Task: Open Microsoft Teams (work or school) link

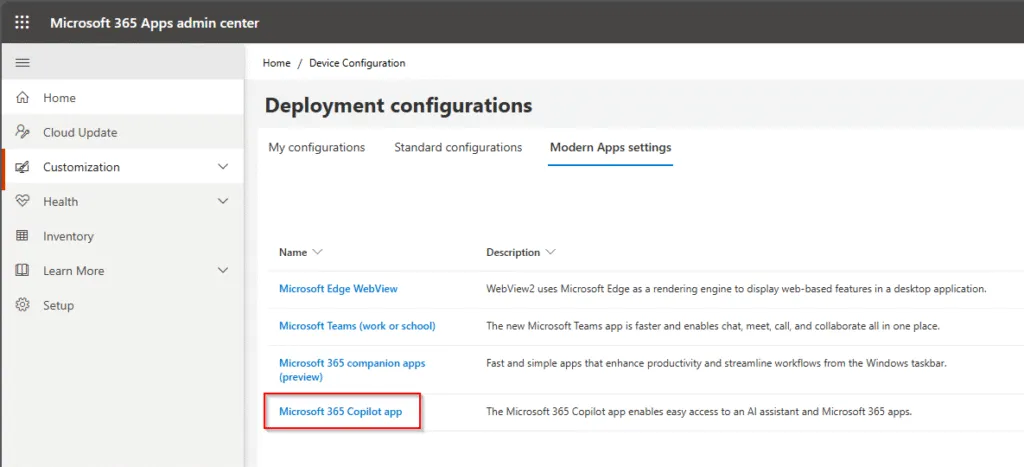Action: [357, 326]
